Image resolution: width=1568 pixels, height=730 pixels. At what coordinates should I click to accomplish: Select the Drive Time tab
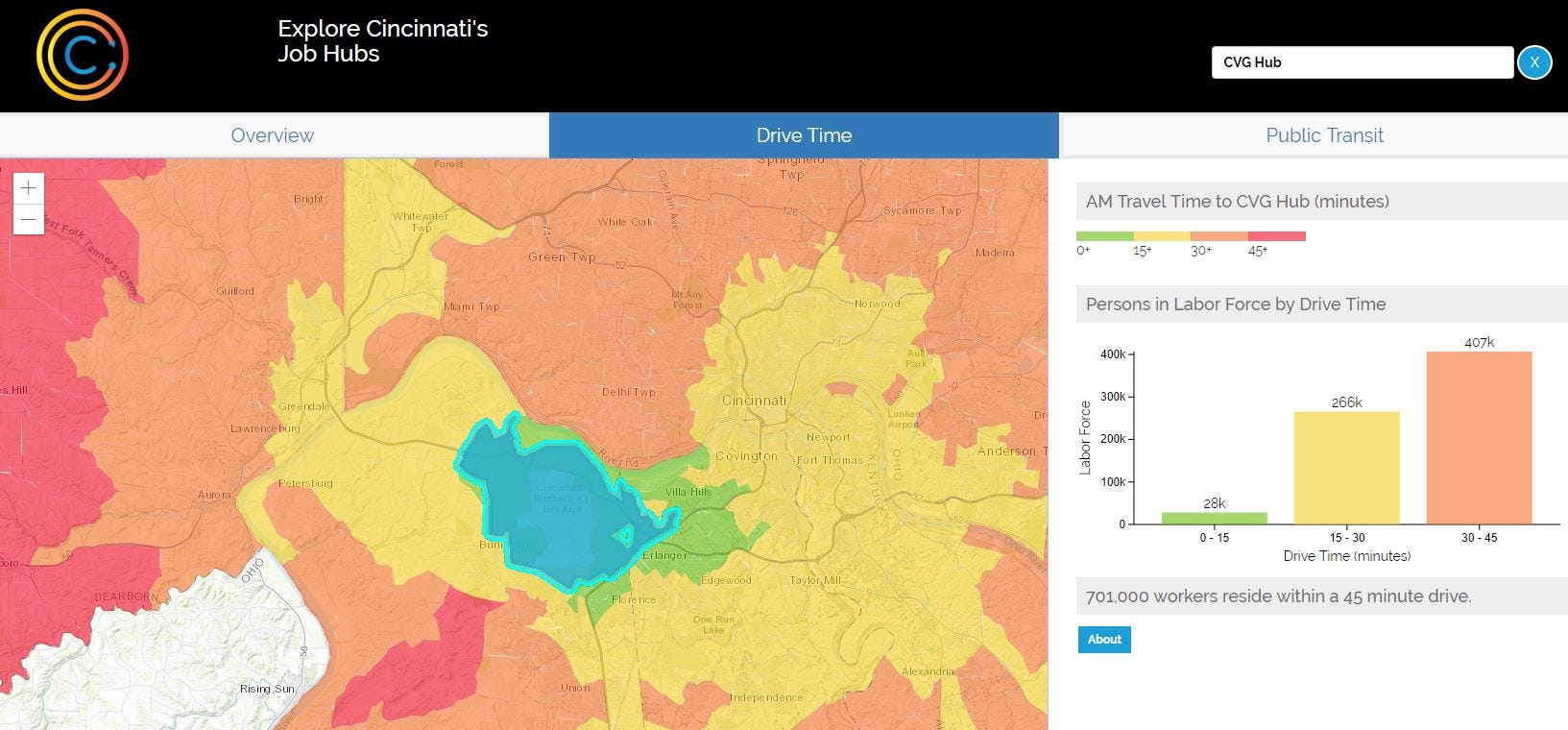804,135
